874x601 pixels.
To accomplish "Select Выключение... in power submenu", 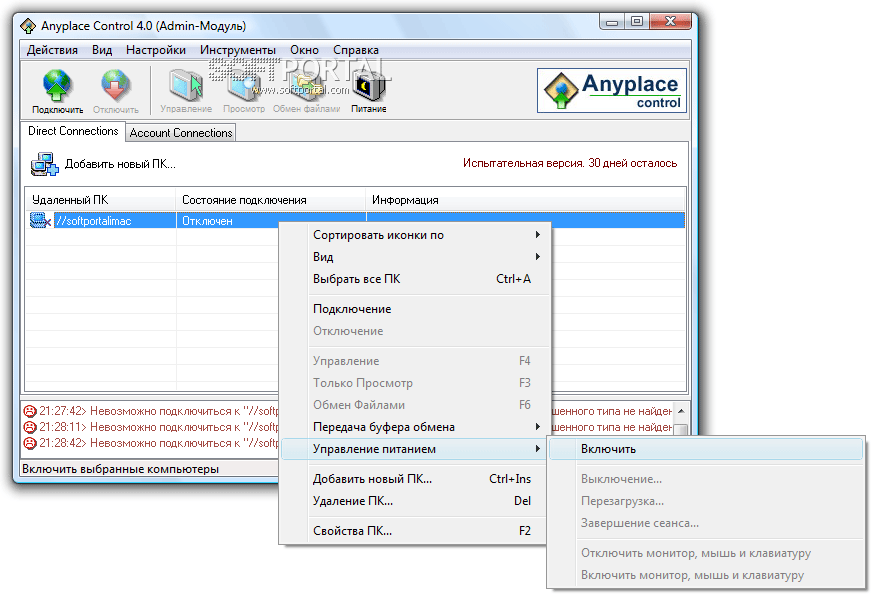I will coord(706,479).
